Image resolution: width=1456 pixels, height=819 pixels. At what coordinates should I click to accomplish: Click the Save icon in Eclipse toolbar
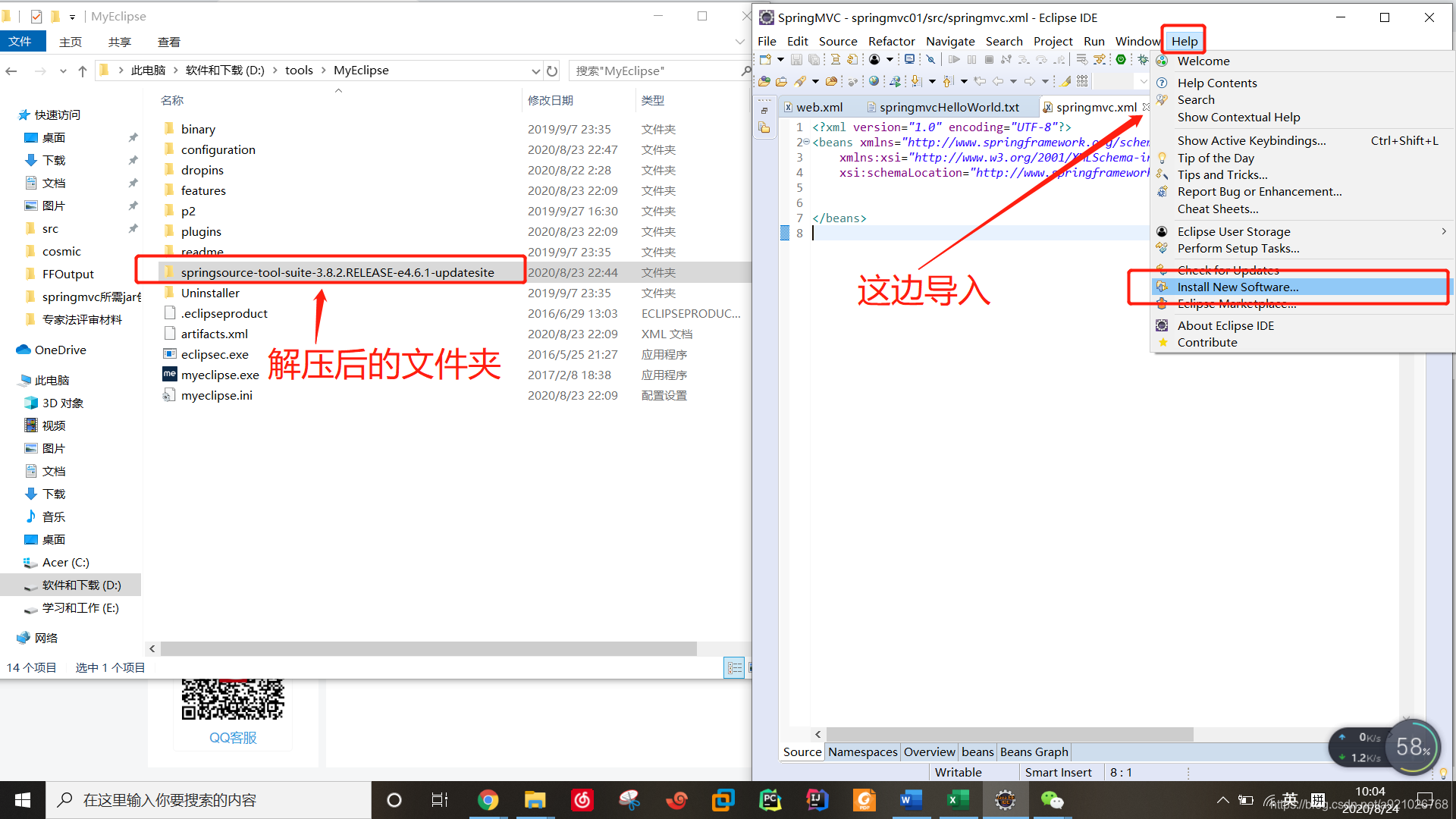(x=796, y=59)
